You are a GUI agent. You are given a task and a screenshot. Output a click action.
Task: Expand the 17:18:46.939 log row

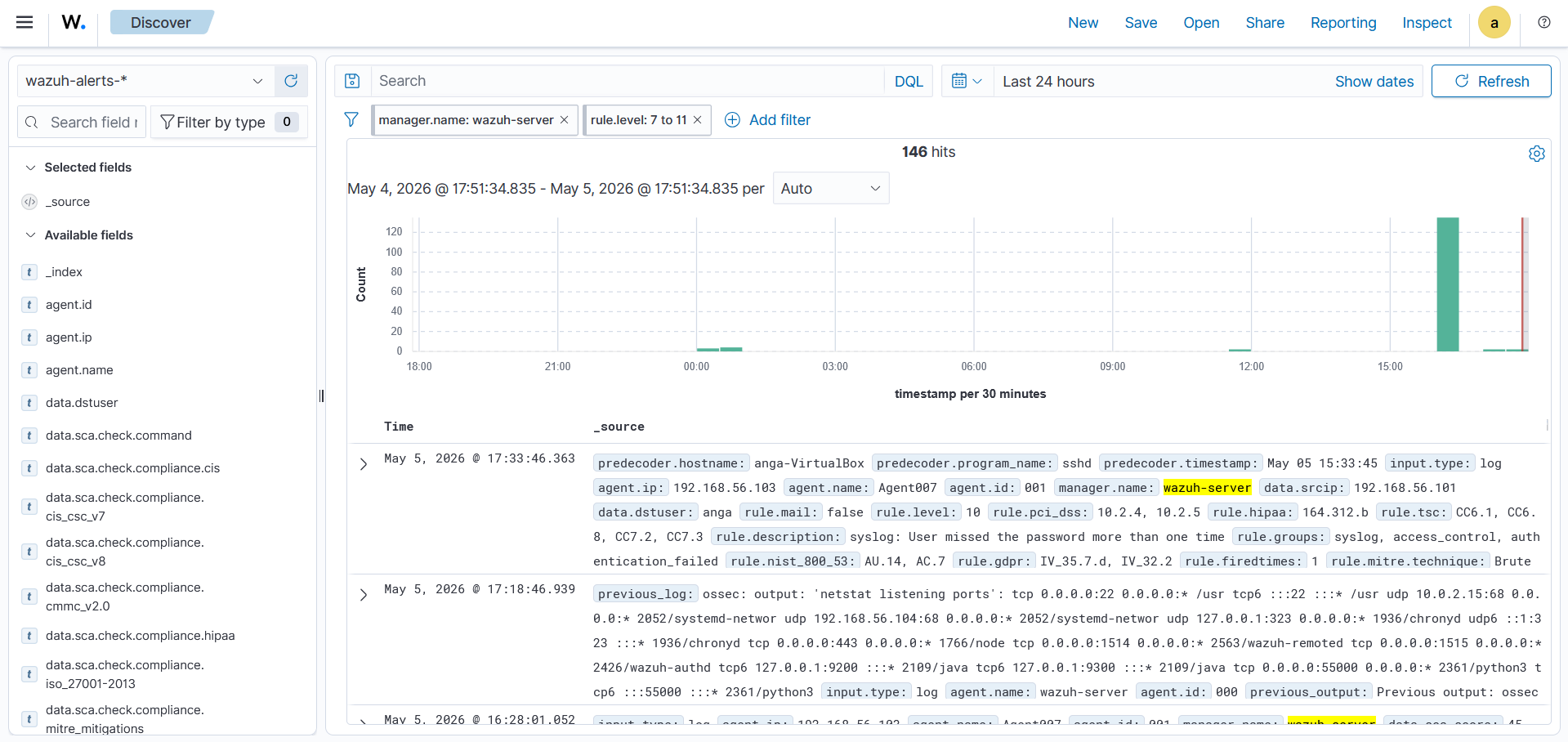[x=364, y=595]
